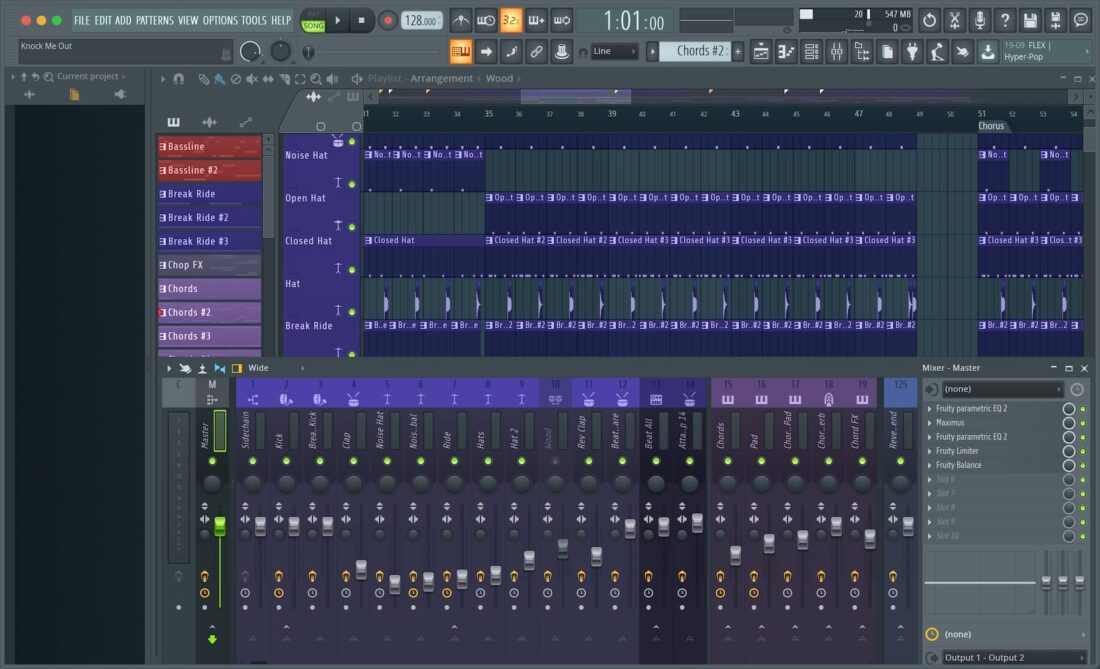The width and height of the screenshot is (1100, 669).
Task: Click the chat bubble news icon
Action: coord(1080,20)
